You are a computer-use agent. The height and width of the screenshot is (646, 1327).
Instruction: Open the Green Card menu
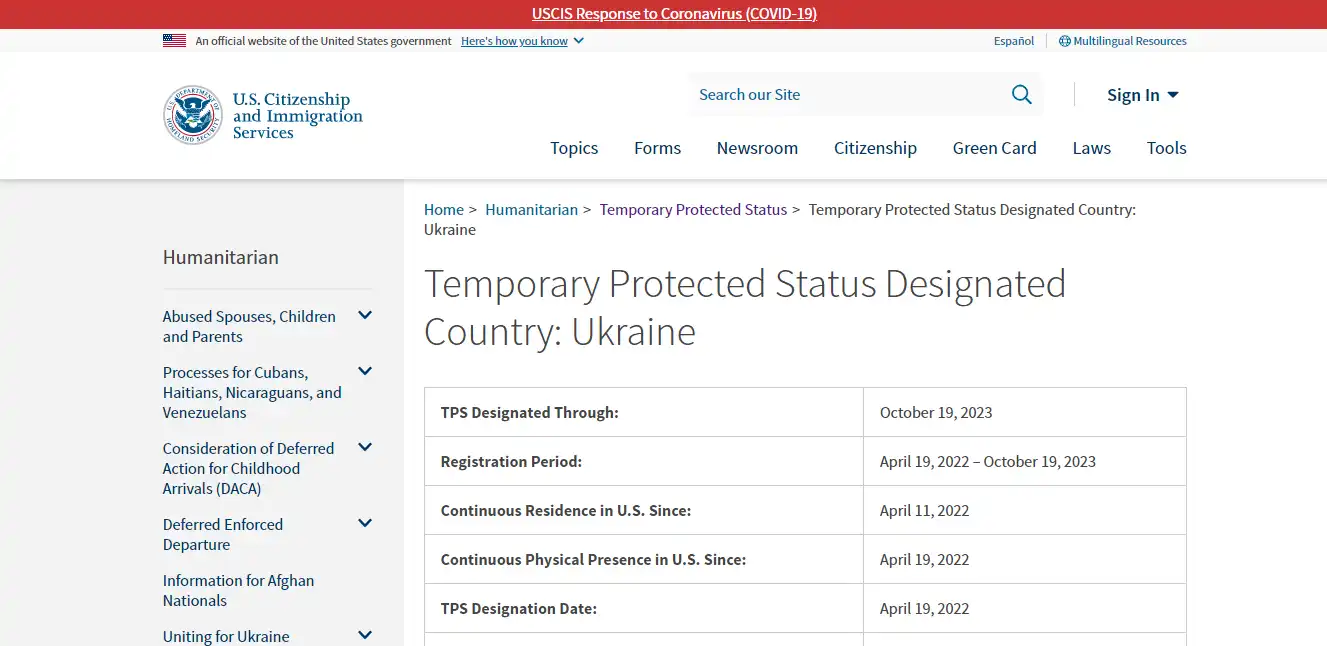coord(994,148)
